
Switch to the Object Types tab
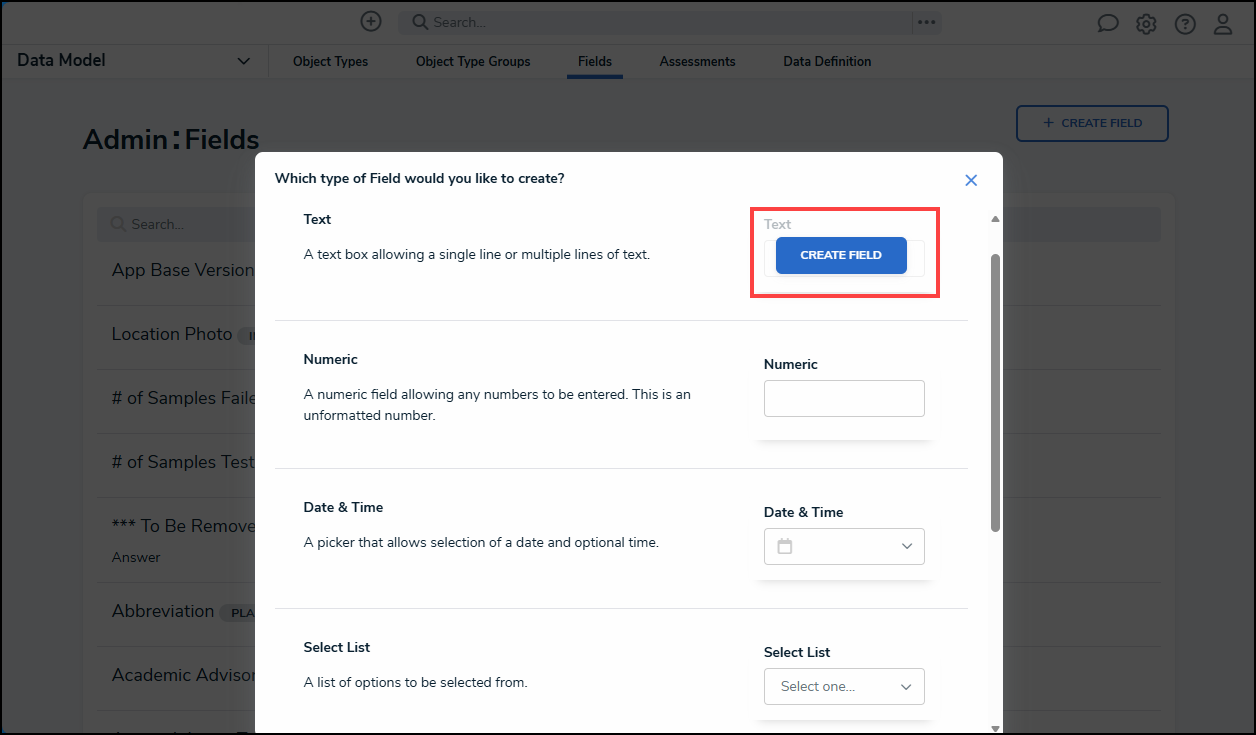330,61
